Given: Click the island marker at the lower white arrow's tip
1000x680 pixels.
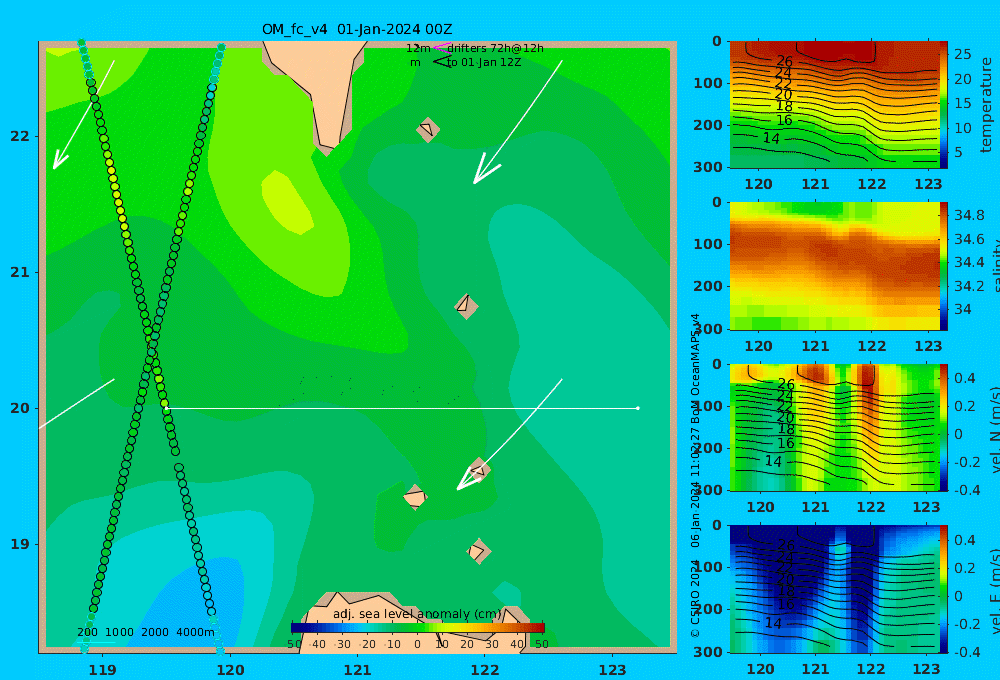Looking at the screenshot, I should click(478, 471).
